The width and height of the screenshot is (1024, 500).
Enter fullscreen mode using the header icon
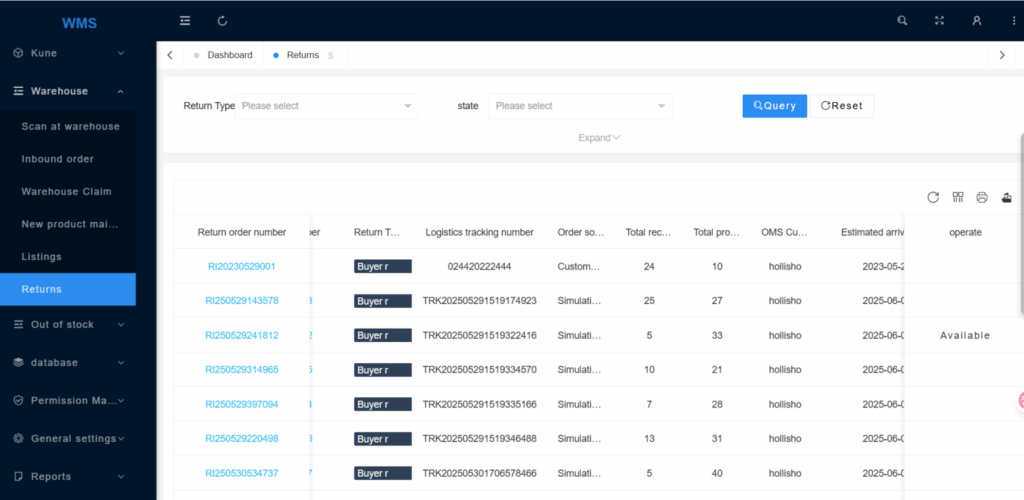[939, 20]
